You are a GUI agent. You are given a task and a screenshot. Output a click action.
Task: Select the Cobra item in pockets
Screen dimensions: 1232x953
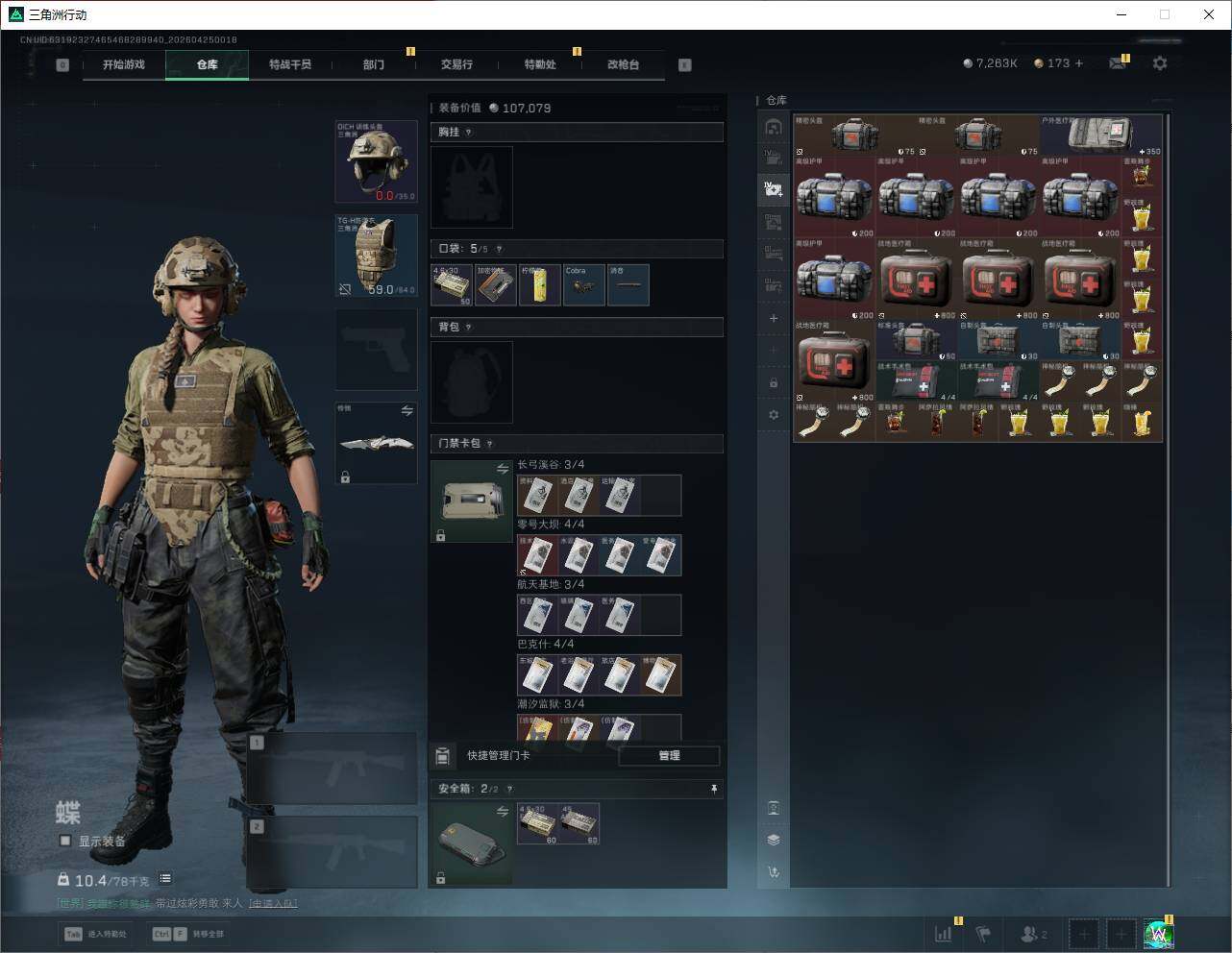[584, 285]
